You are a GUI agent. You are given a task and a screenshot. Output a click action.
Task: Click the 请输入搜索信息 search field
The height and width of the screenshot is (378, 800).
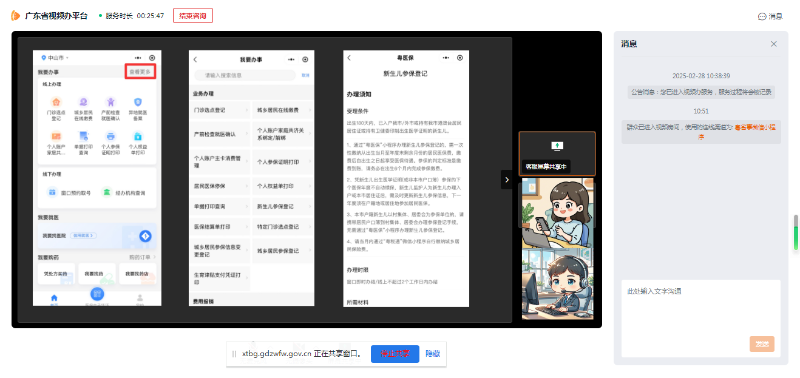(245, 75)
